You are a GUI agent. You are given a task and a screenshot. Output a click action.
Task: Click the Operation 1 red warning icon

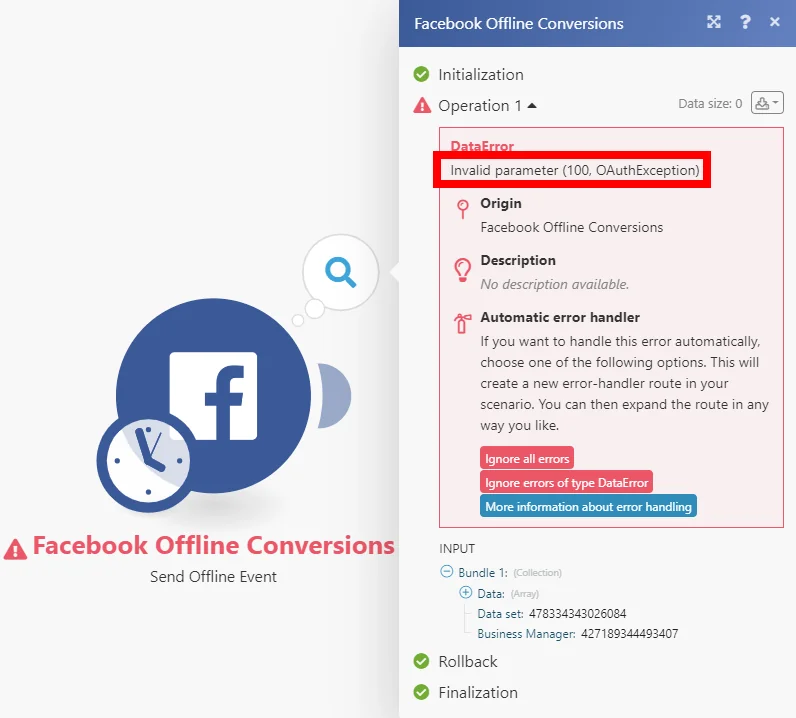click(x=422, y=105)
